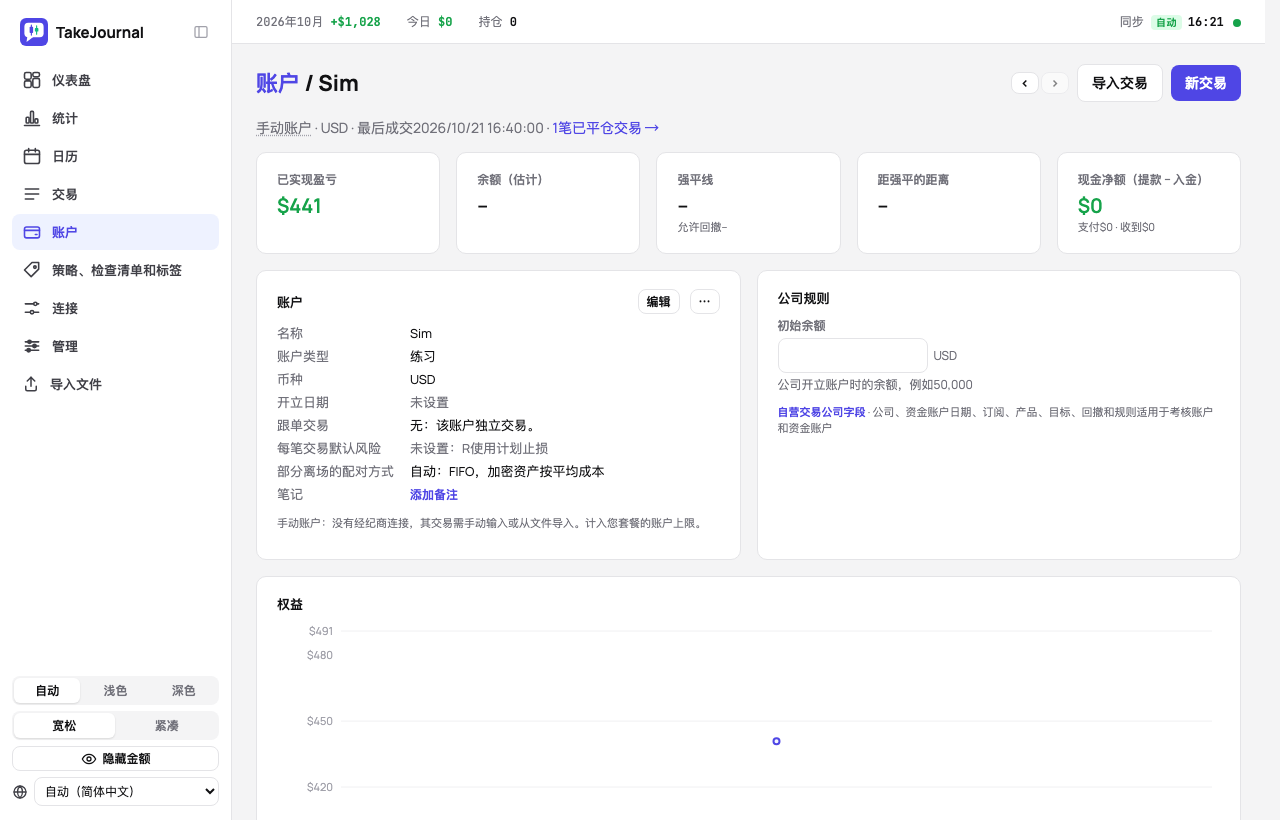1280x820 pixels.
Task: Click 编辑 account button
Action: tap(659, 302)
